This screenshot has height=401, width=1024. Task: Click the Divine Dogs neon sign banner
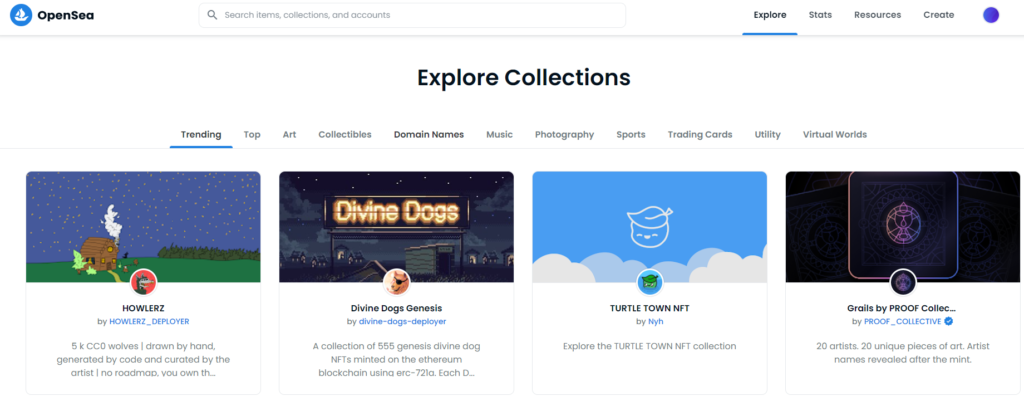point(396,227)
